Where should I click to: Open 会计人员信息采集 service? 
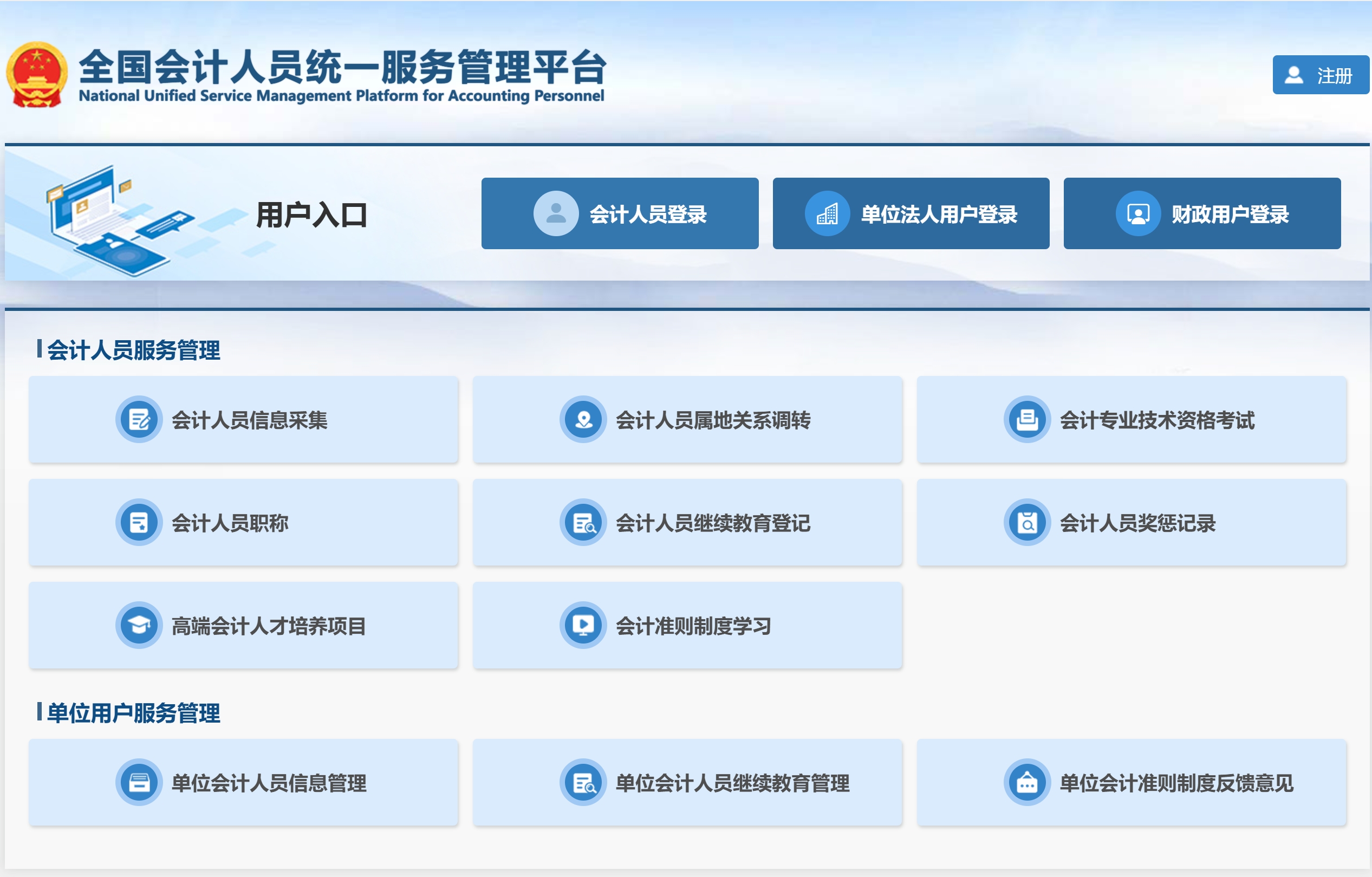pyautogui.click(x=243, y=419)
